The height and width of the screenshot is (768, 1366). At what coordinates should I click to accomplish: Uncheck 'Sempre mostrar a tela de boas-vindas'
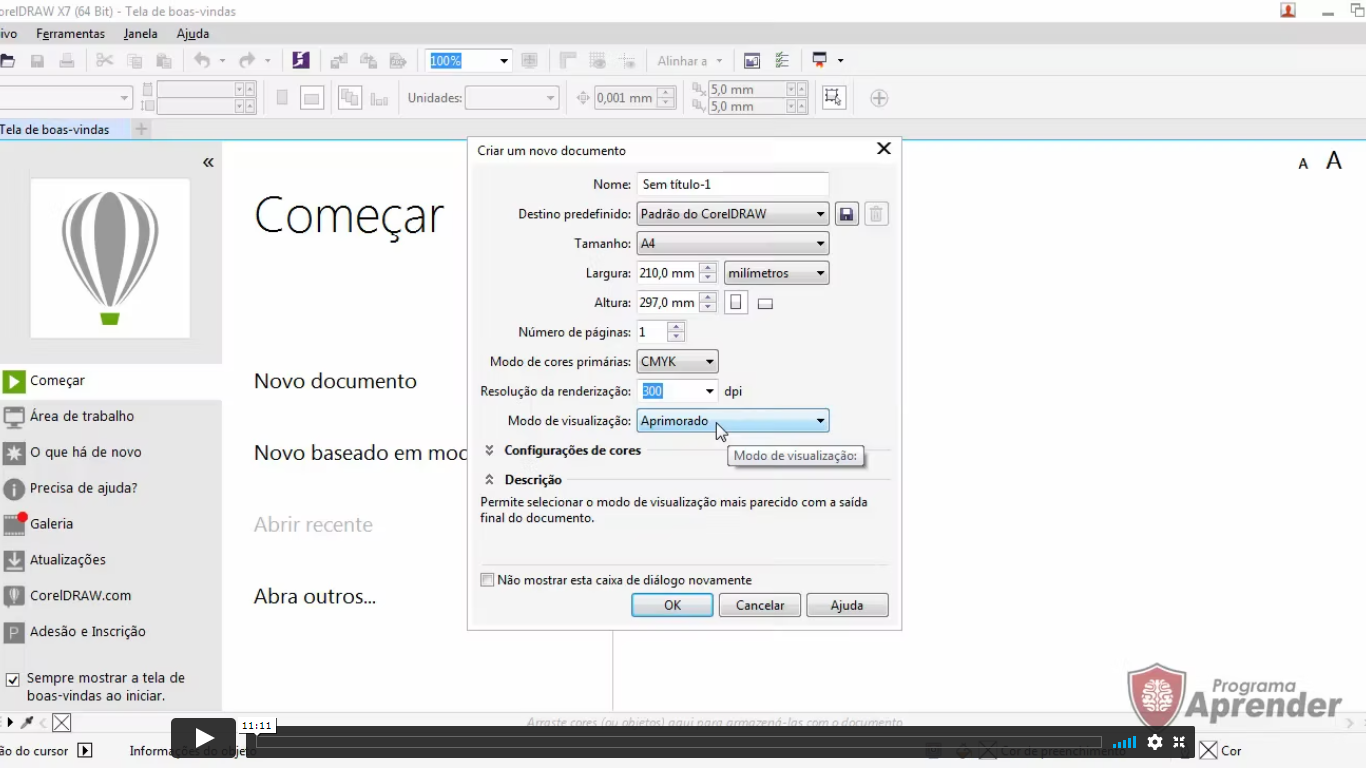(x=13, y=679)
